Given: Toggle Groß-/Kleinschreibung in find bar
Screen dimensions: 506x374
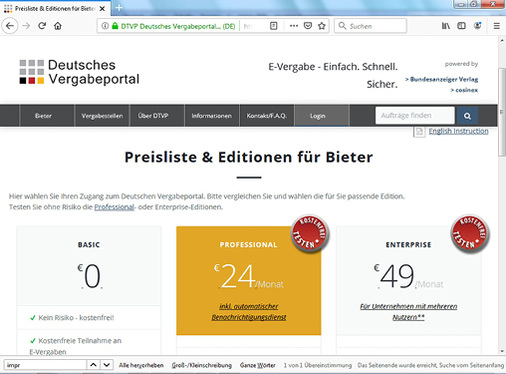Looking at the screenshot, I should (x=202, y=365).
